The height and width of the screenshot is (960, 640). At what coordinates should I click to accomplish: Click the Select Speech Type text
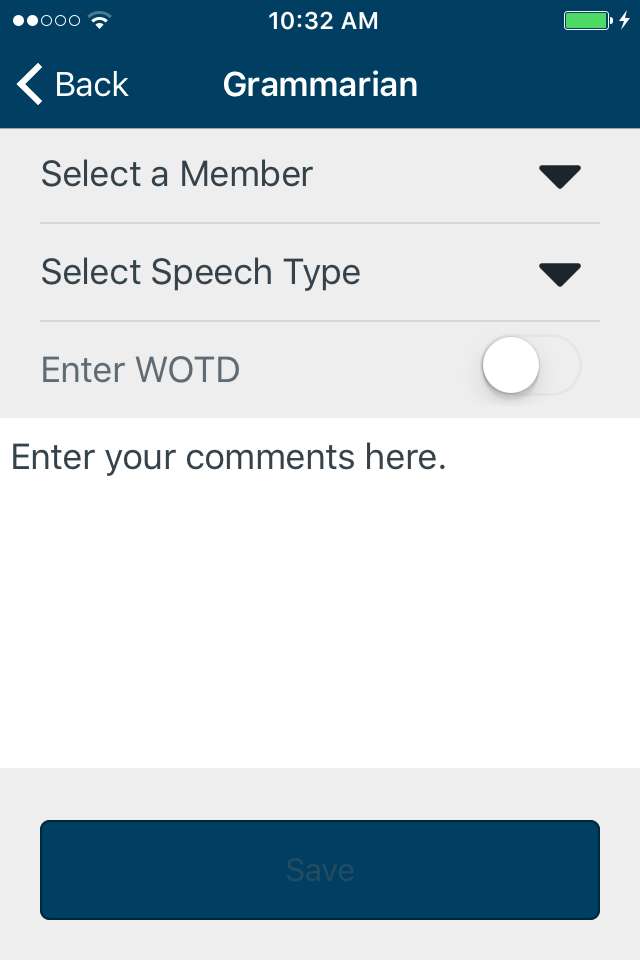click(x=201, y=272)
